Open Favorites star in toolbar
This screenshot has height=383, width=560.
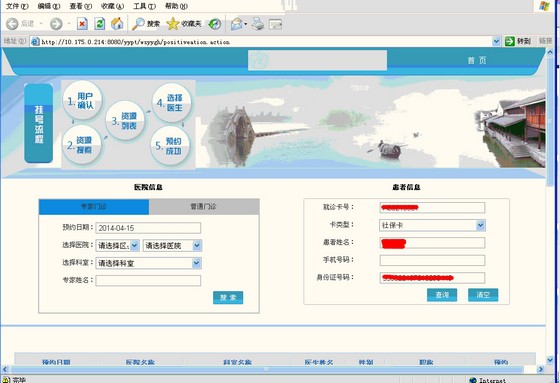click(x=173, y=24)
